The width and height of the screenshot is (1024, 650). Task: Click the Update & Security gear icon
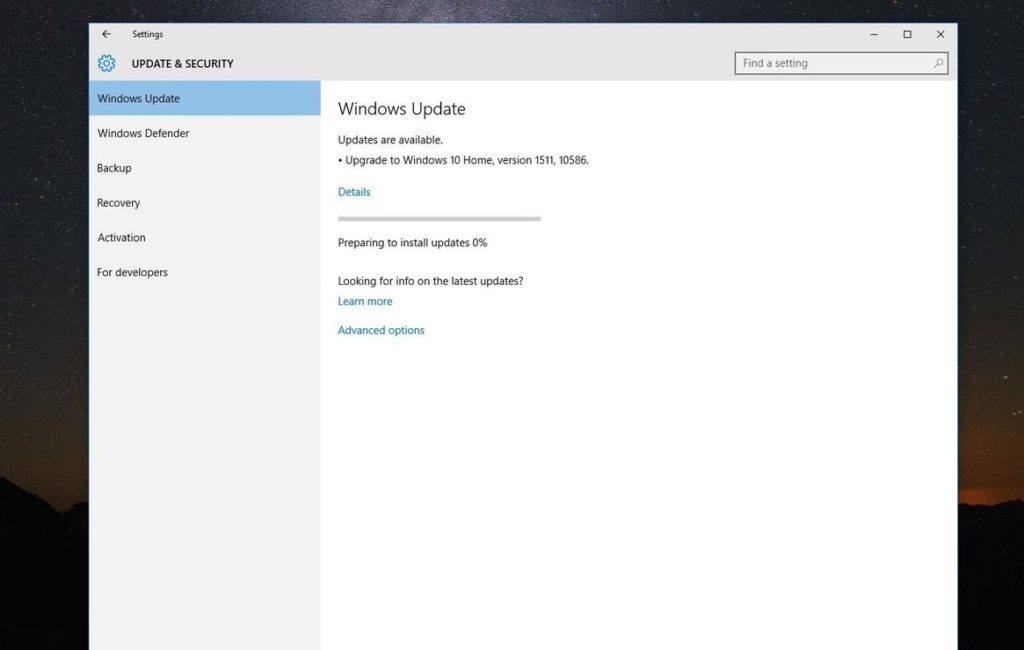click(107, 64)
